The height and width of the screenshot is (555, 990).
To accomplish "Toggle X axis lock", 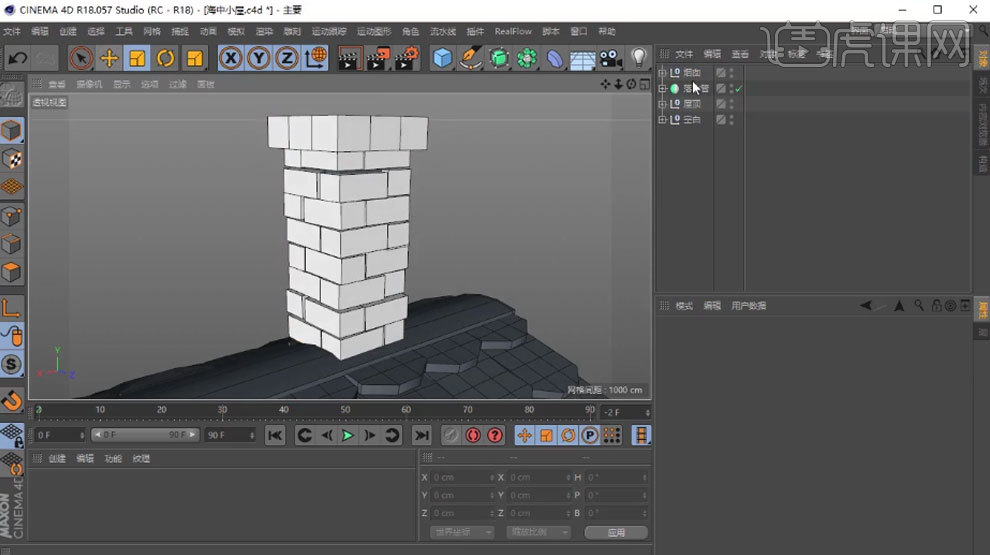I will (x=231, y=58).
